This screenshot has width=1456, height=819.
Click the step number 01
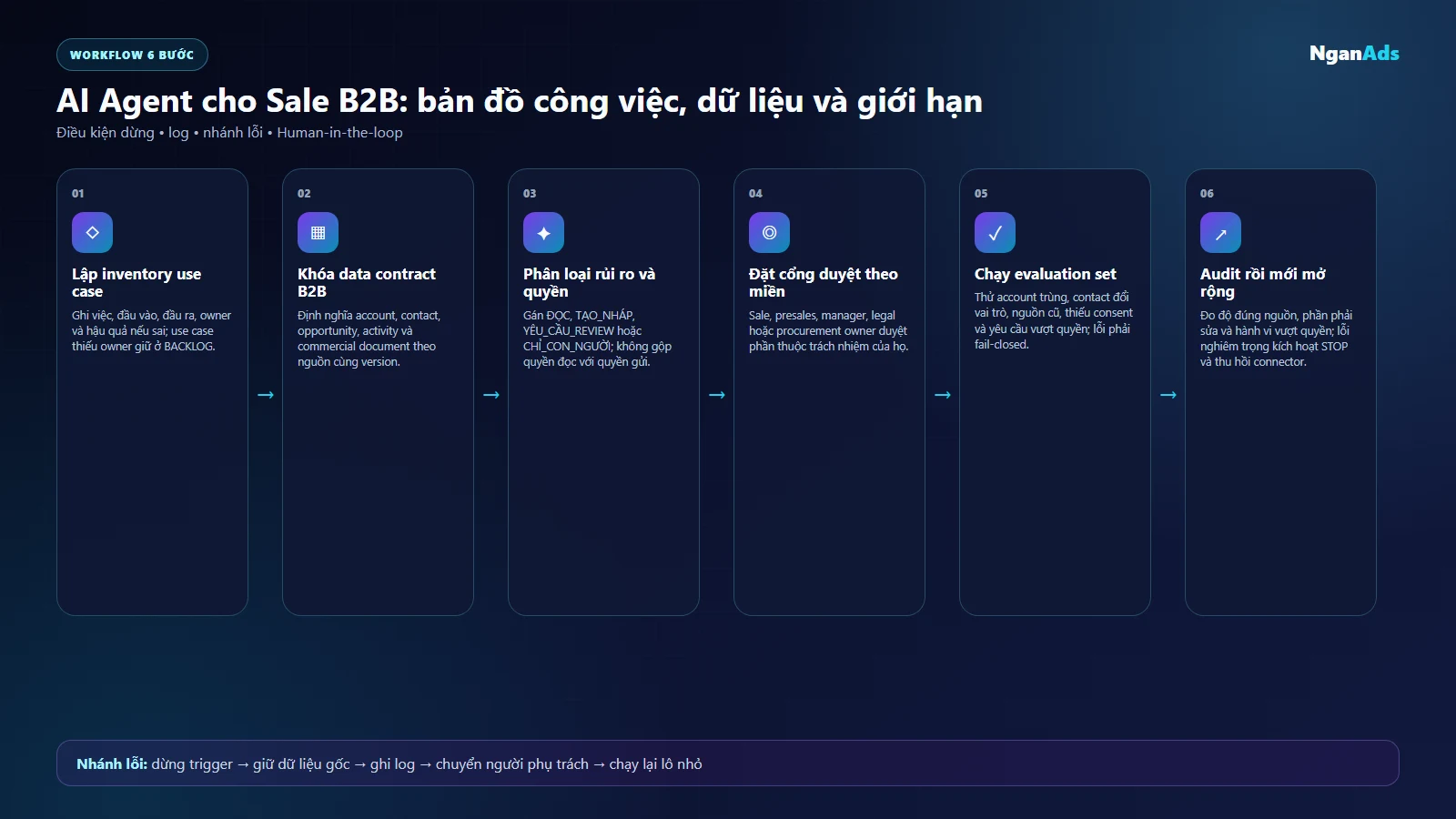78,193
